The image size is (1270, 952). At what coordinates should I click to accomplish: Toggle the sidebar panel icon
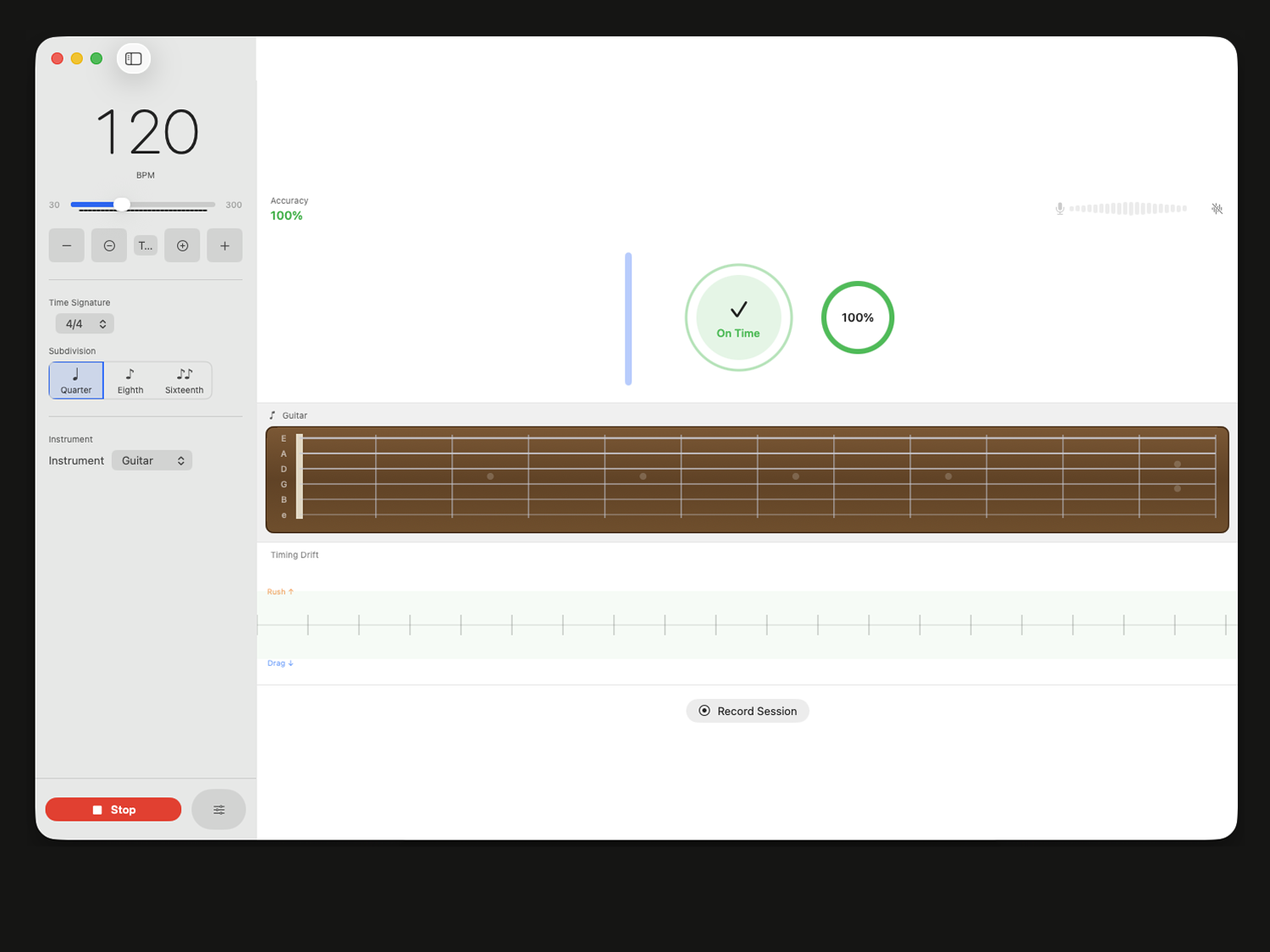click(134, 58)
